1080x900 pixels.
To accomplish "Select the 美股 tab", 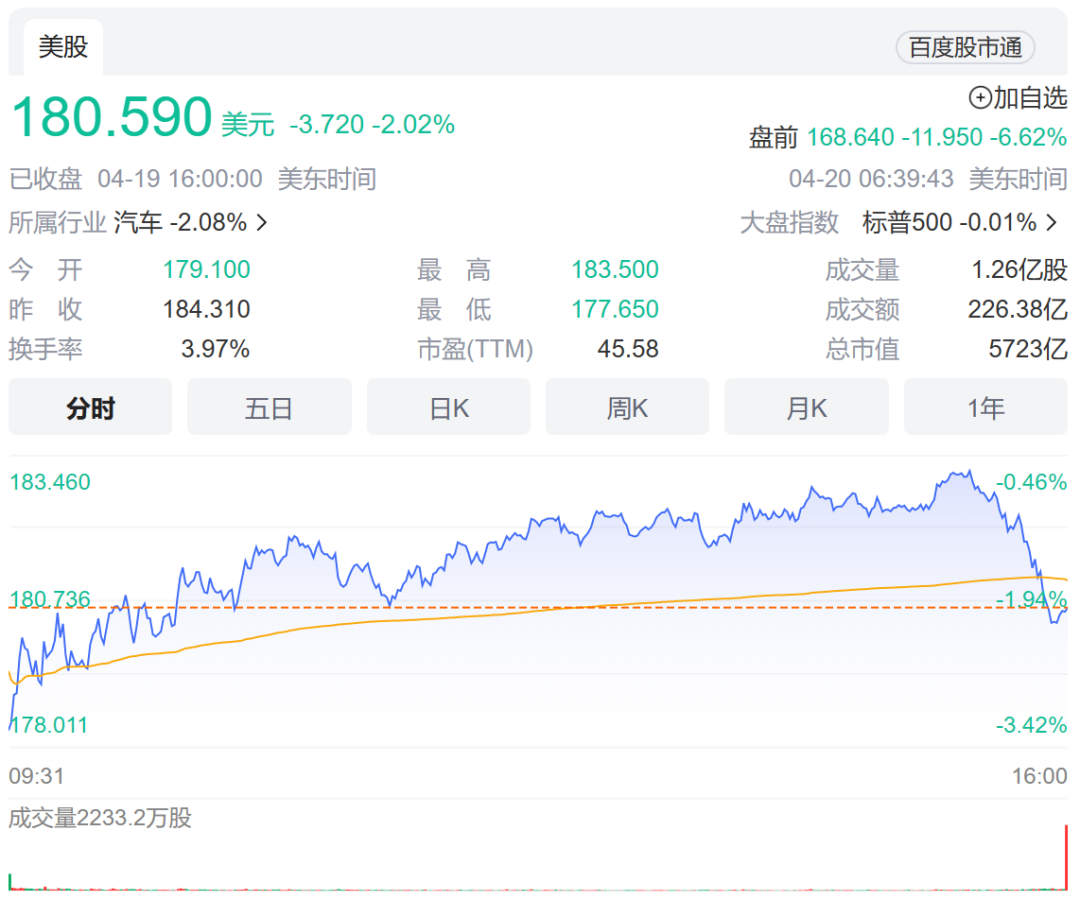I will click(63, 47).
